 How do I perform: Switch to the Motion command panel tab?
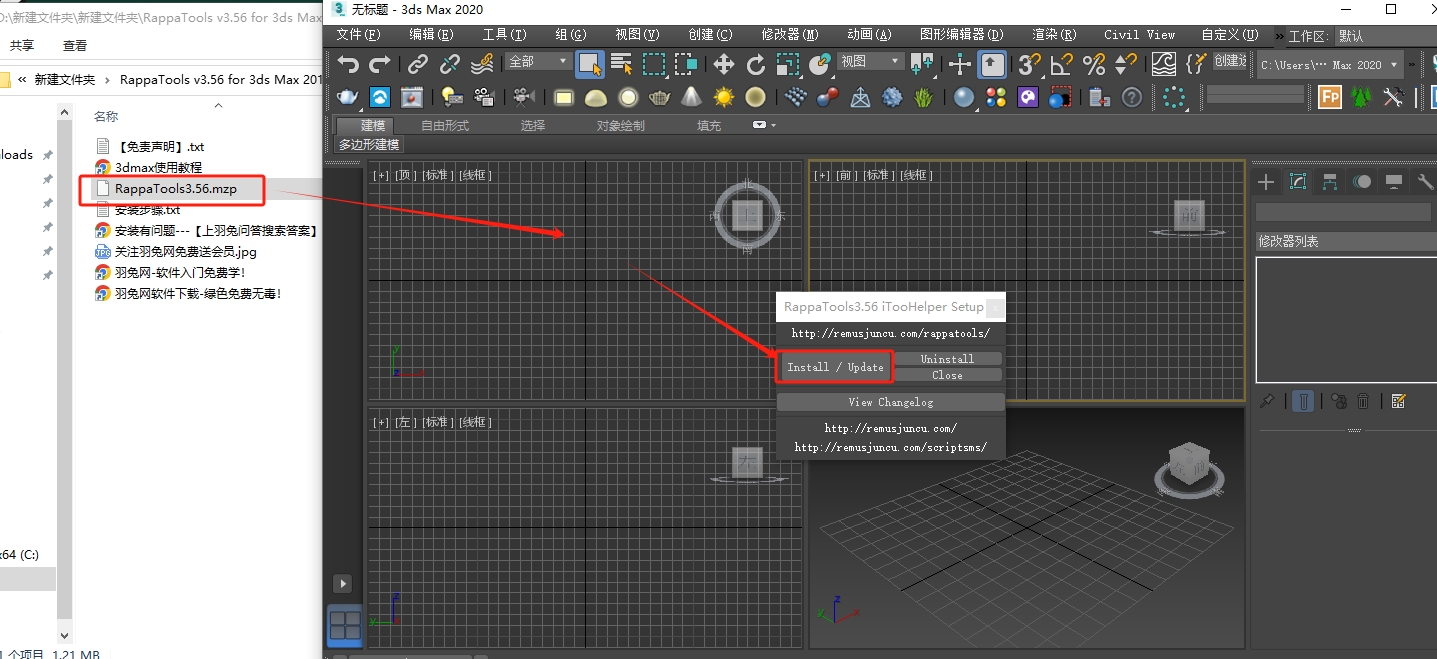(x=1362, y=181)
